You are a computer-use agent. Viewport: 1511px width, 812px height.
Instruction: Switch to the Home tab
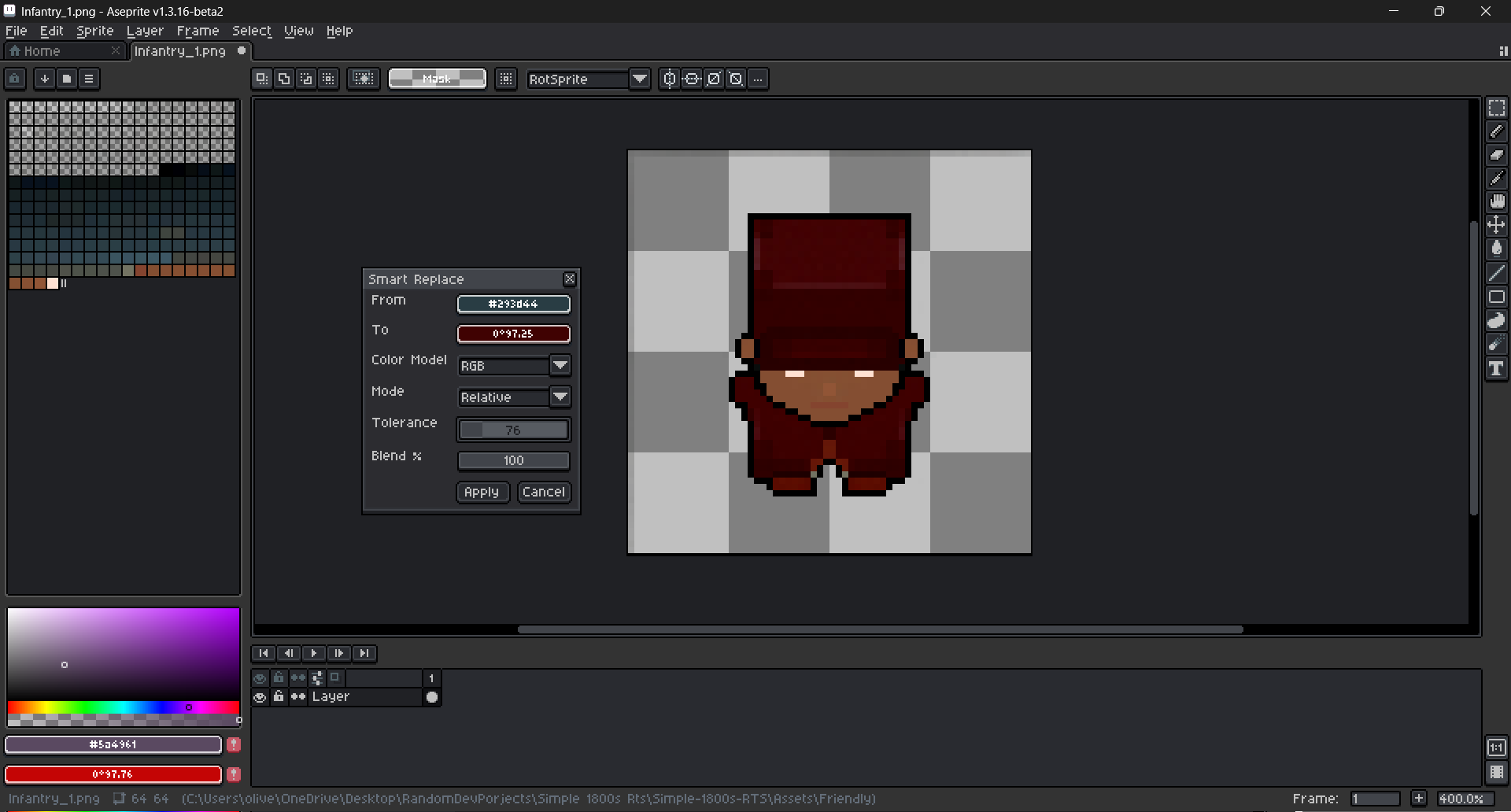(x=42, y=51)
